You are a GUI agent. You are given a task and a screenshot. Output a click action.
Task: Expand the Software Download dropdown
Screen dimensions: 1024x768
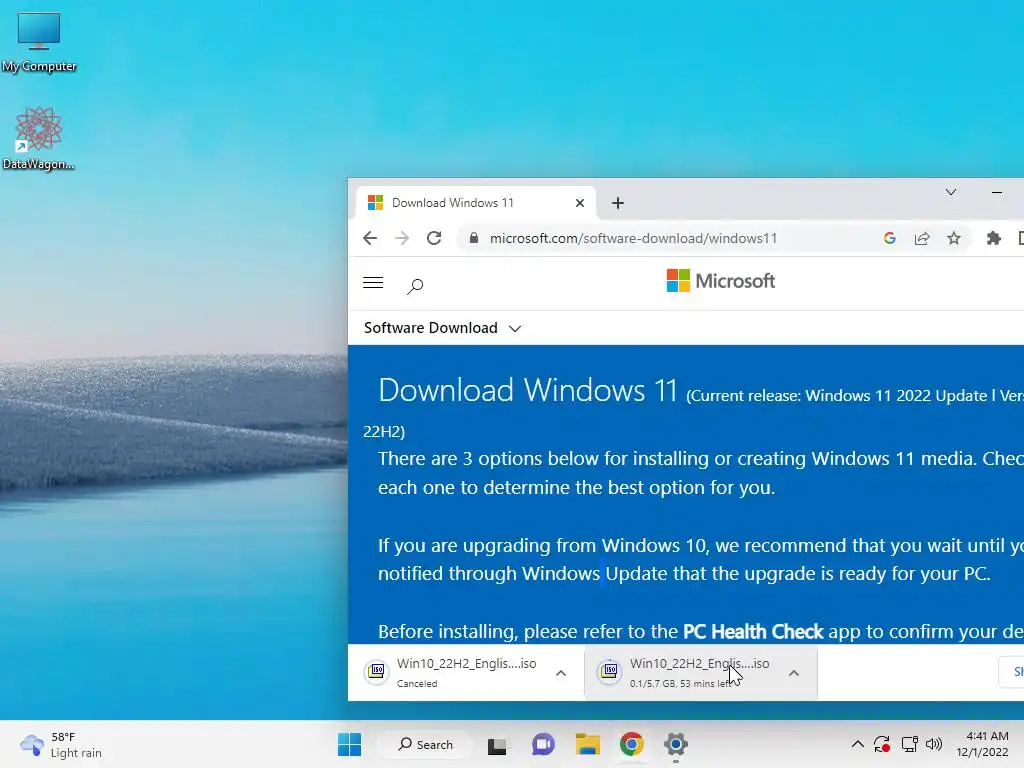click(x=443, y=328)
